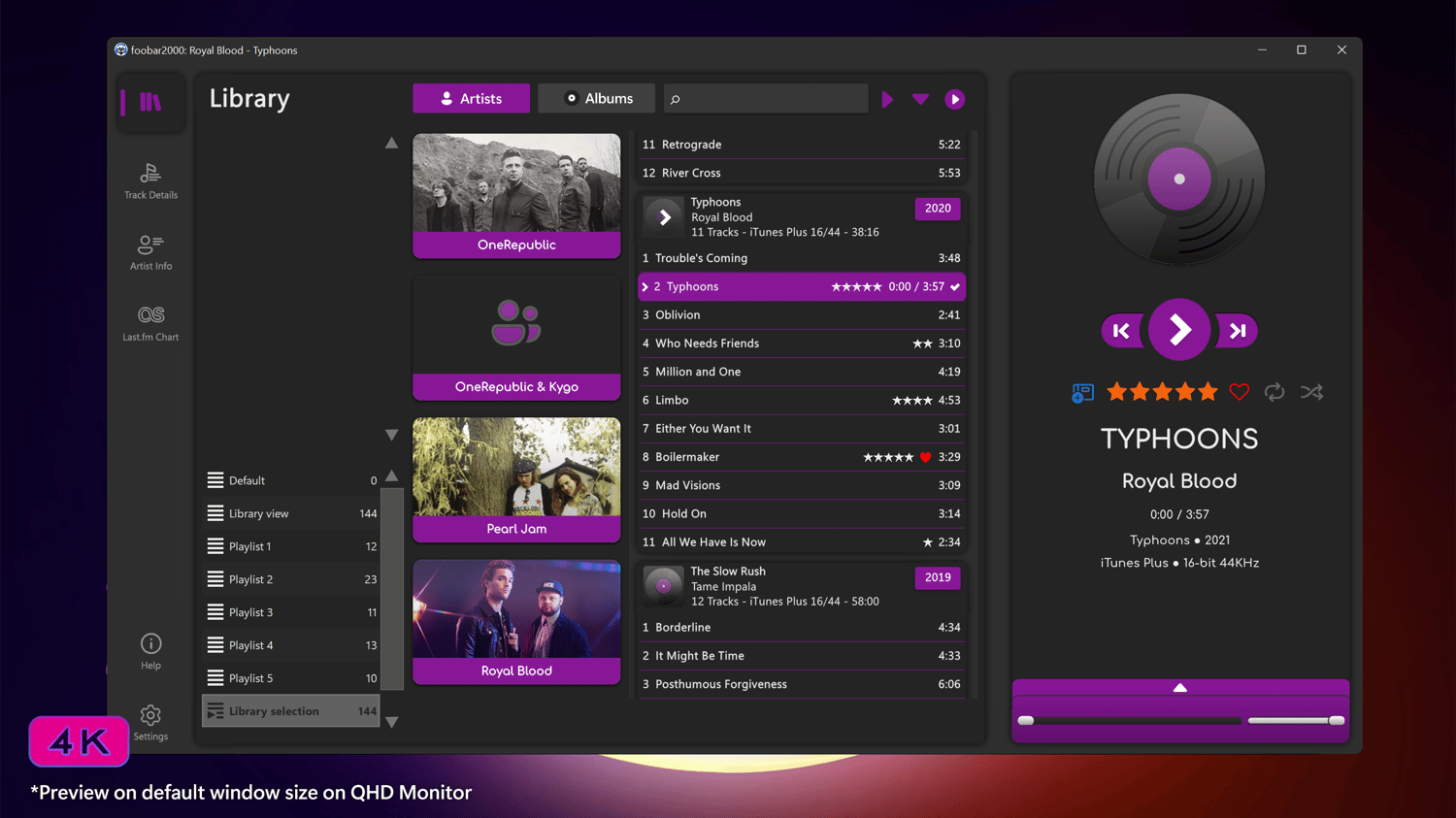The height and width of the screenshot is (818, 1456).
Task: Open Last.fm Chart panel
Action: coord(150,323)
